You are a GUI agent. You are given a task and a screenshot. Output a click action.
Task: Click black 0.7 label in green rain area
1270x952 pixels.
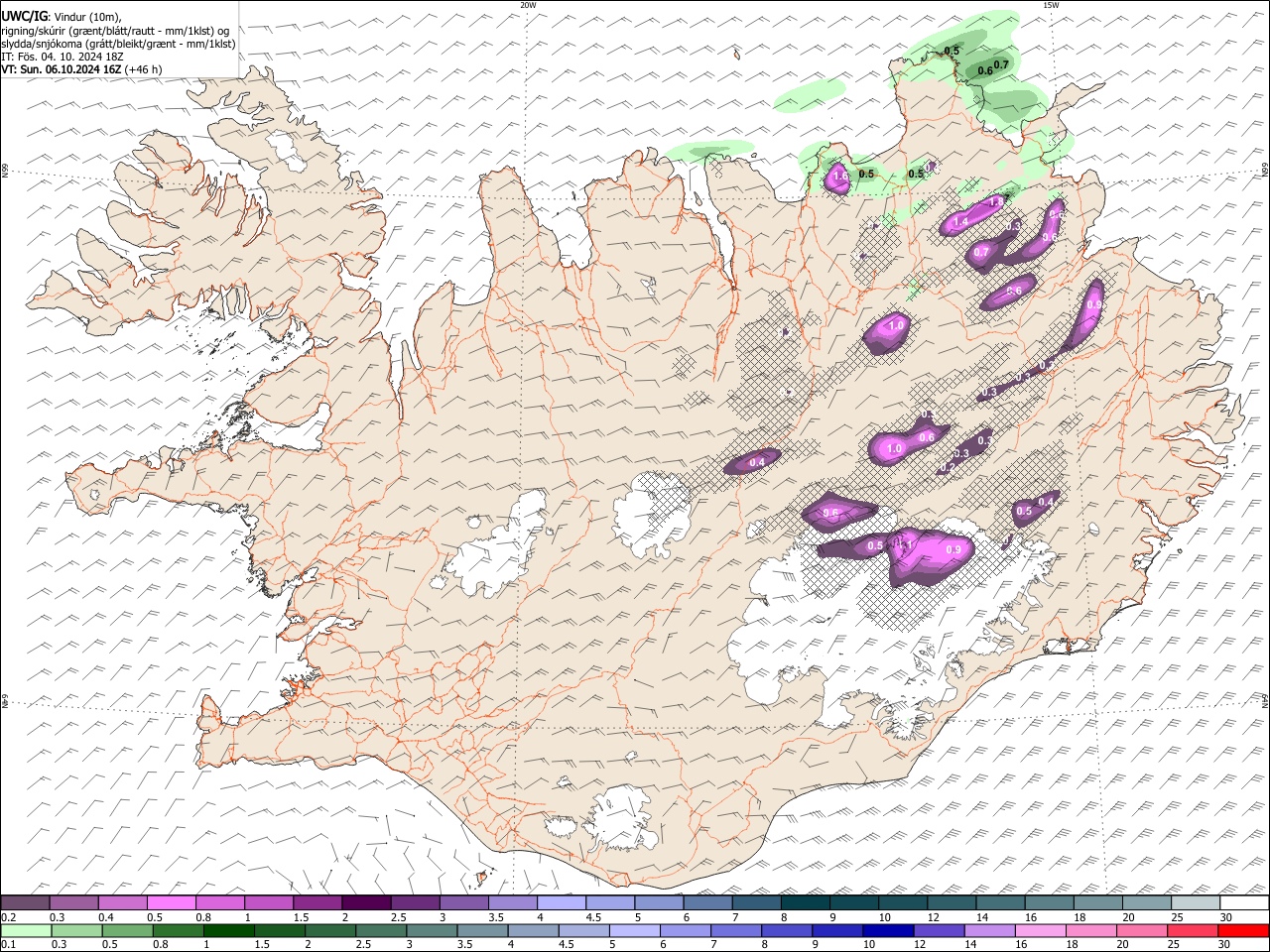click(1001, 64)
